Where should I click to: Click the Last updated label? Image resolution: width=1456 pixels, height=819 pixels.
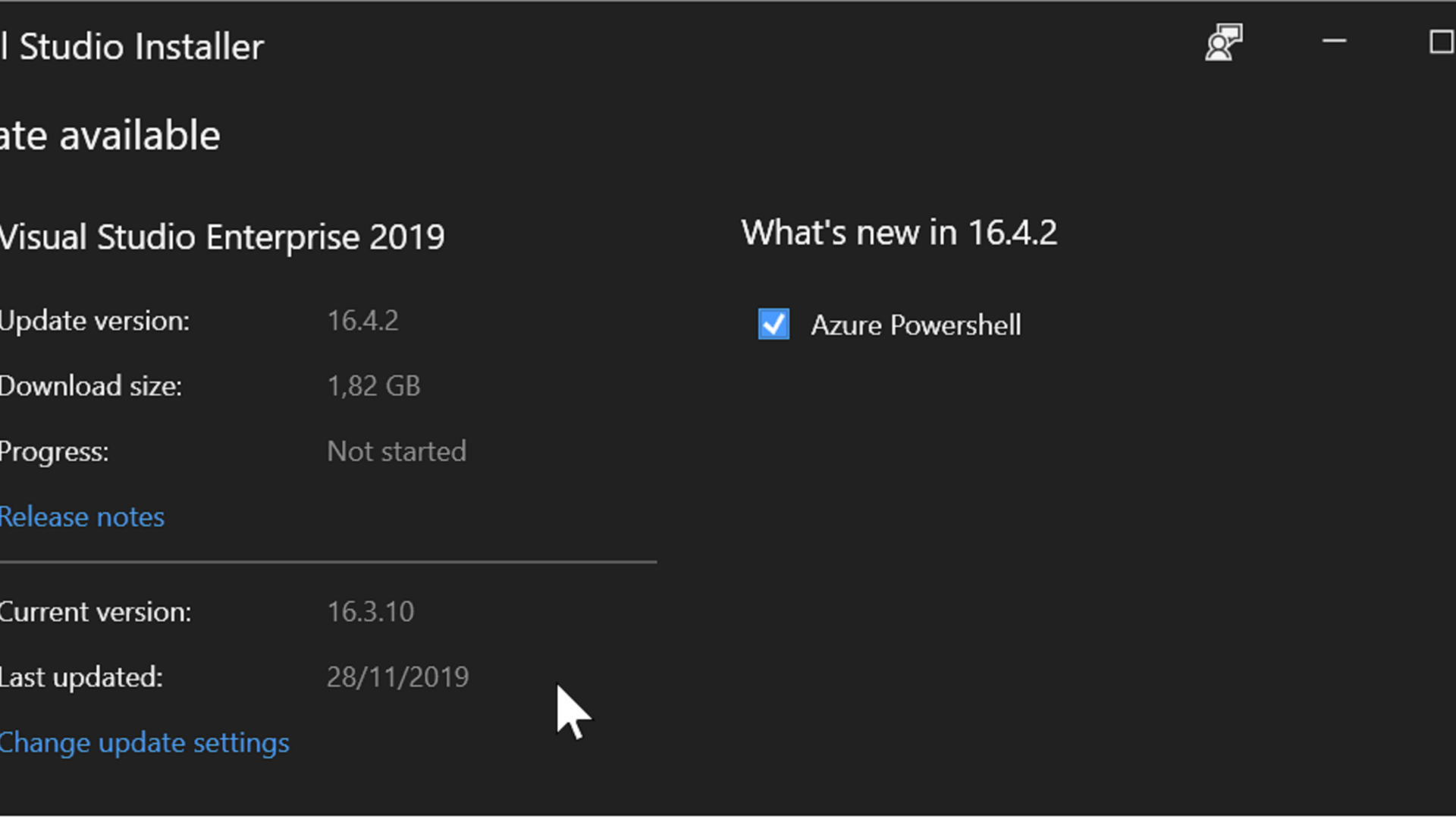81,677
